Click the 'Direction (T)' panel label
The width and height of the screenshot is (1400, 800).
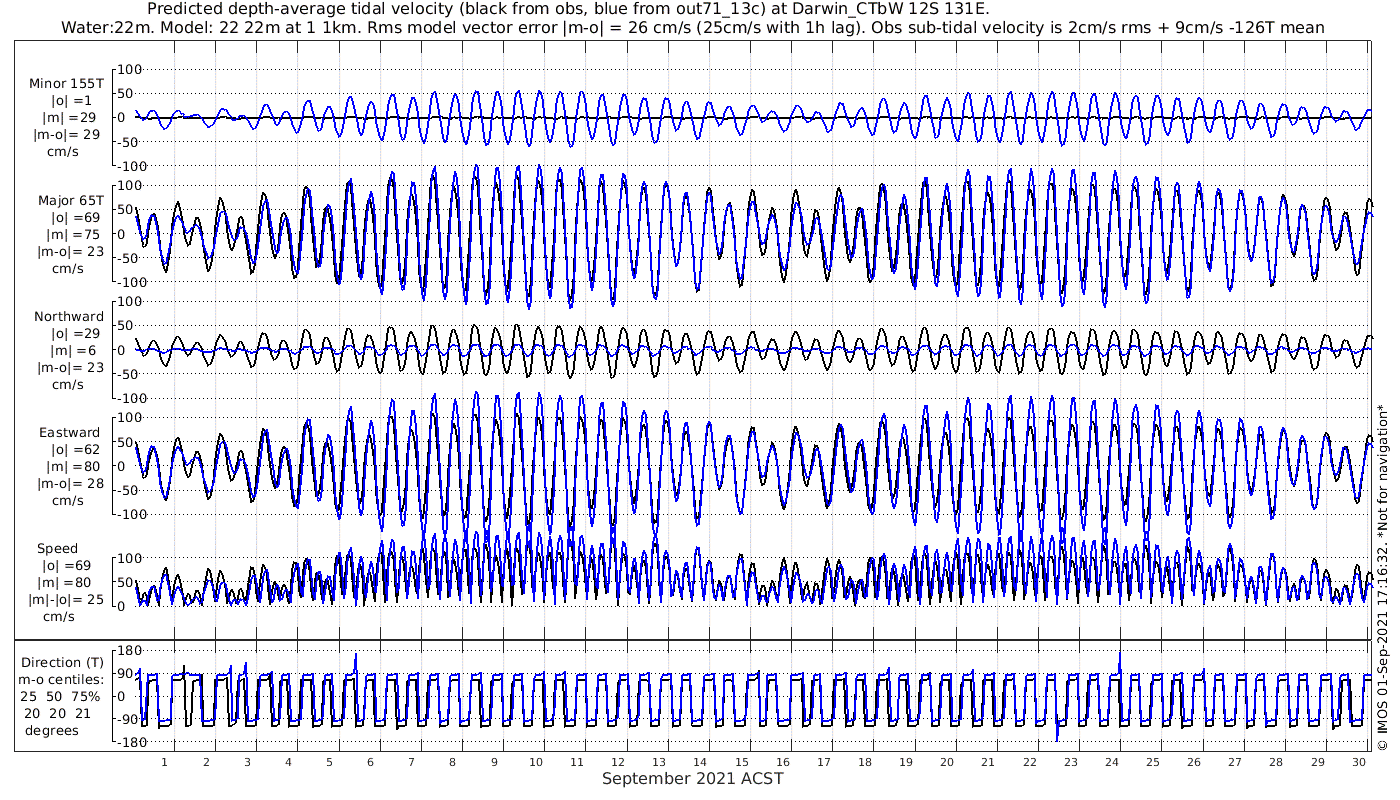[x=64, y=662]
